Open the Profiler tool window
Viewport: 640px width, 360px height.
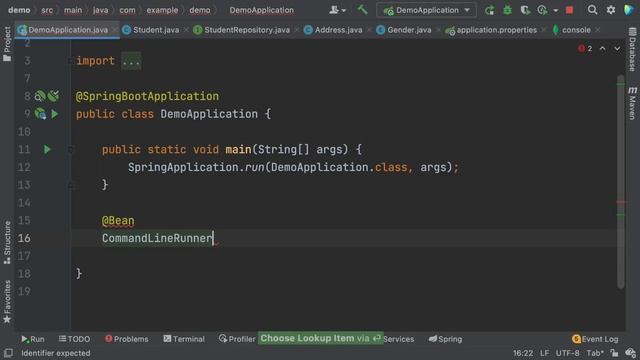tap(237, 339)
